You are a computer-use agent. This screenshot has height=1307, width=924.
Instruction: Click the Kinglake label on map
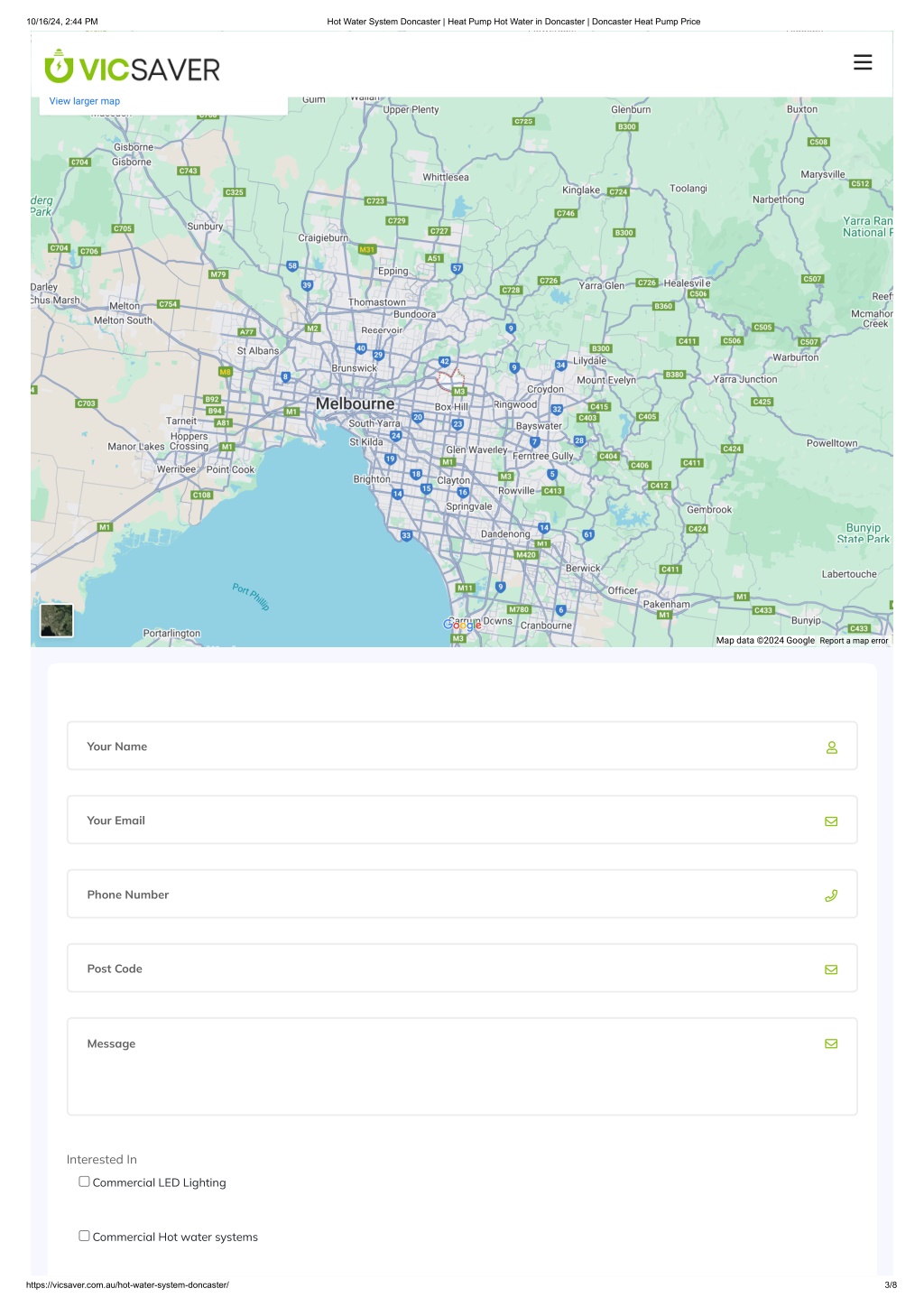pos(581,190)
